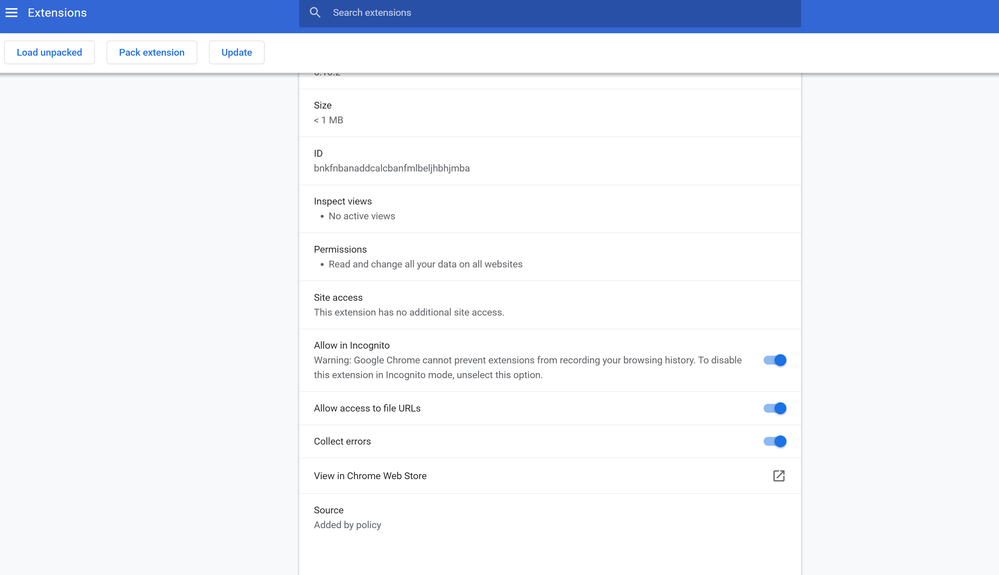
Task: Click the Added by policy source text
Action: [x=347, y=525]
